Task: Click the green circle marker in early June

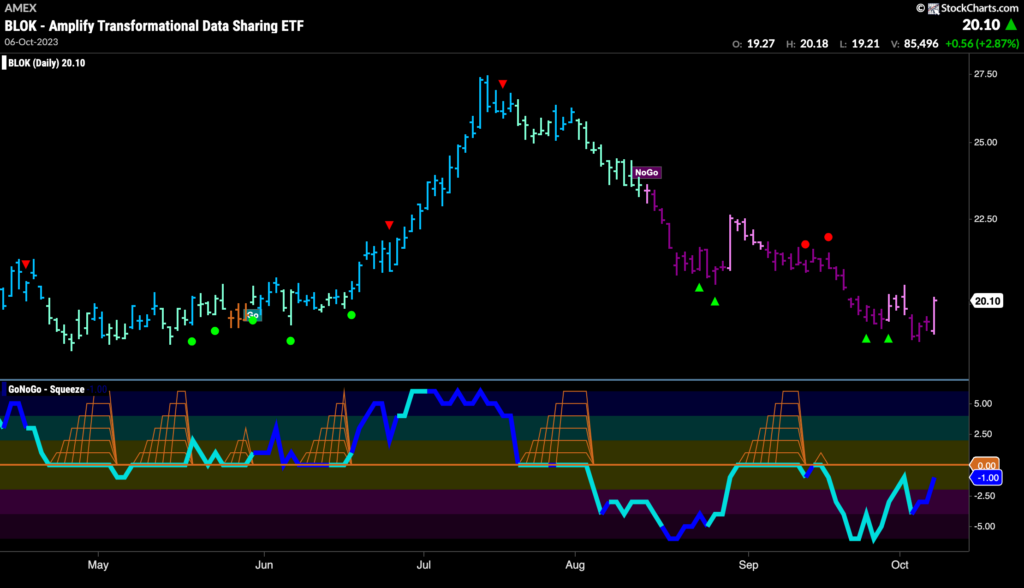Action: tap(291, 340)
